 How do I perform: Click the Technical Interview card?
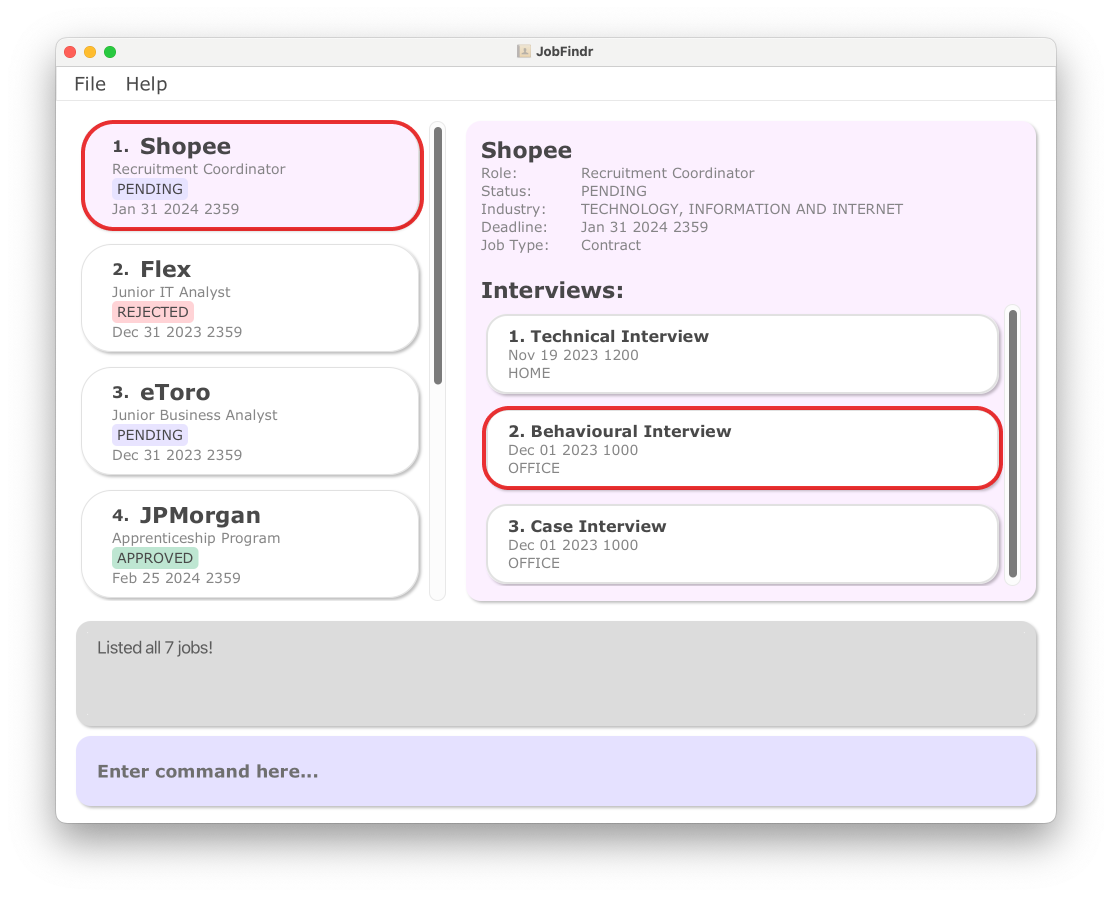tap(743, 354)
